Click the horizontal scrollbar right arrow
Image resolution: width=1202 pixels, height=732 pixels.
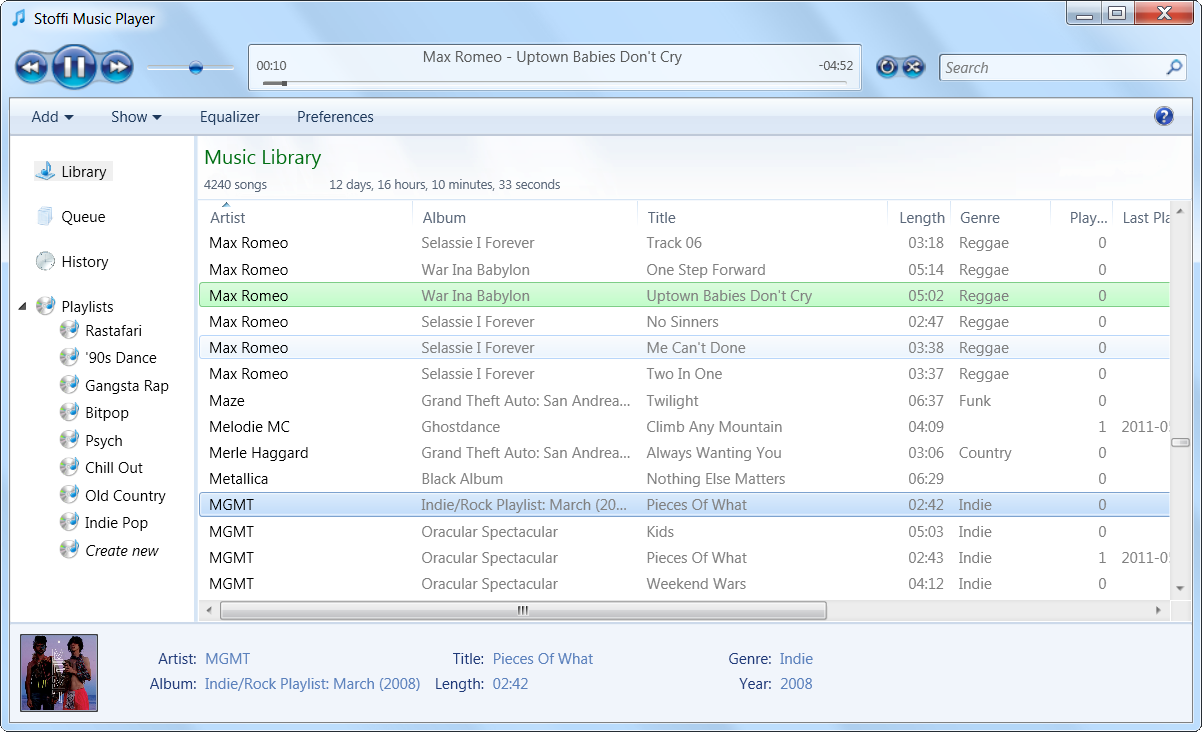coord(1159,610)
